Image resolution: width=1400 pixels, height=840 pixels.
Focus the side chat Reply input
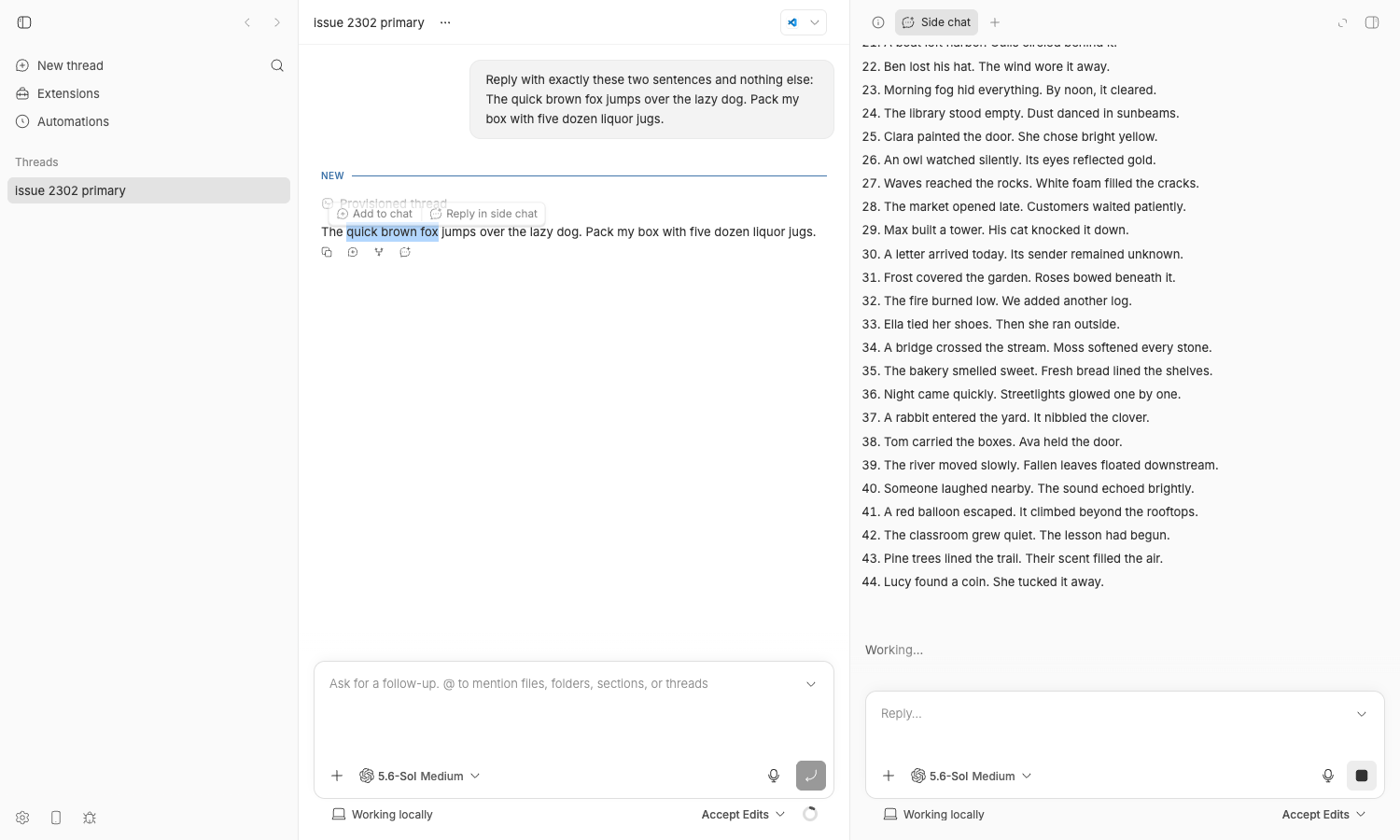pyautogui.click(x=1111, y=714)
